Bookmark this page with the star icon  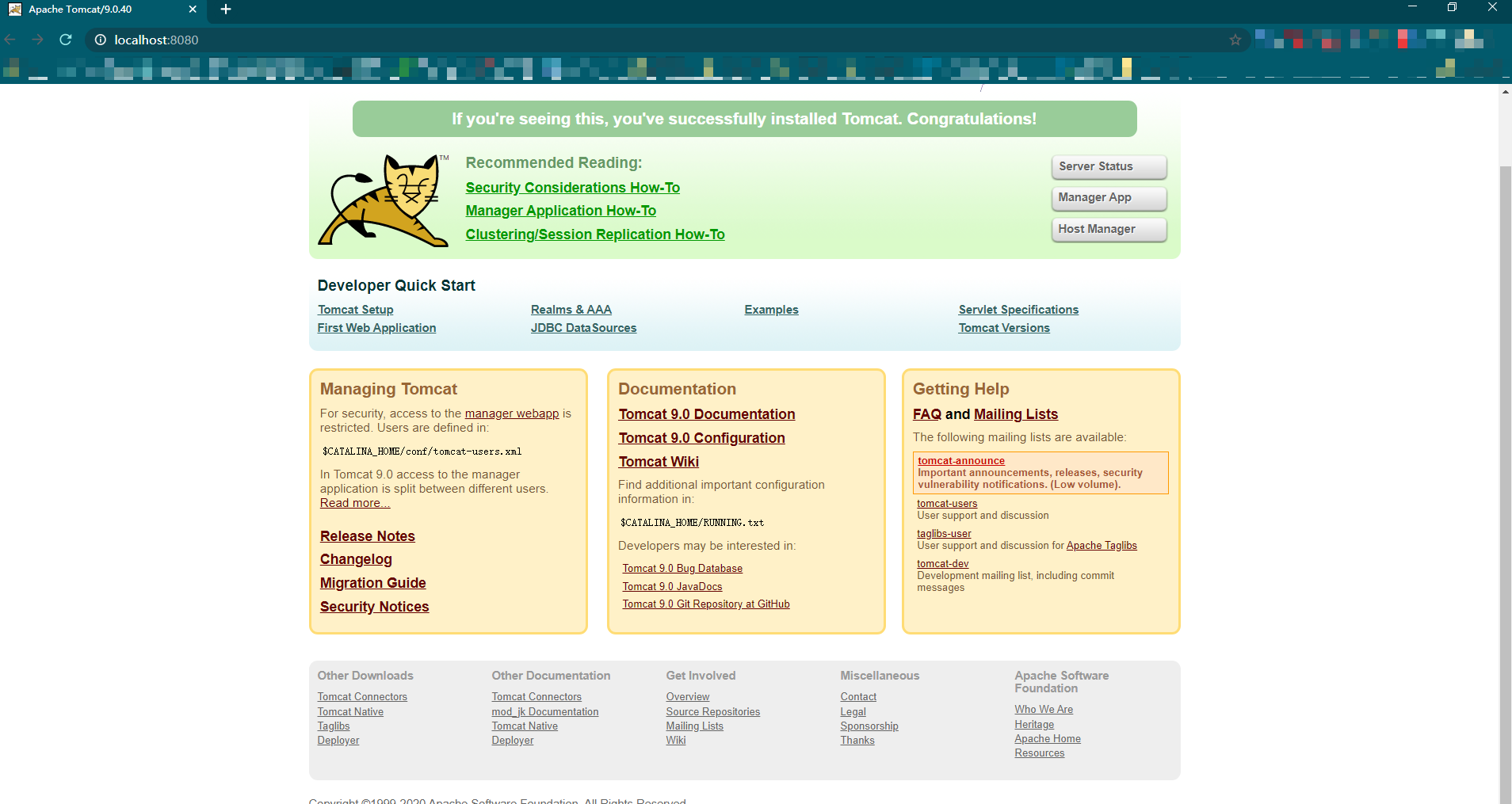click(x=1235, y=40)
